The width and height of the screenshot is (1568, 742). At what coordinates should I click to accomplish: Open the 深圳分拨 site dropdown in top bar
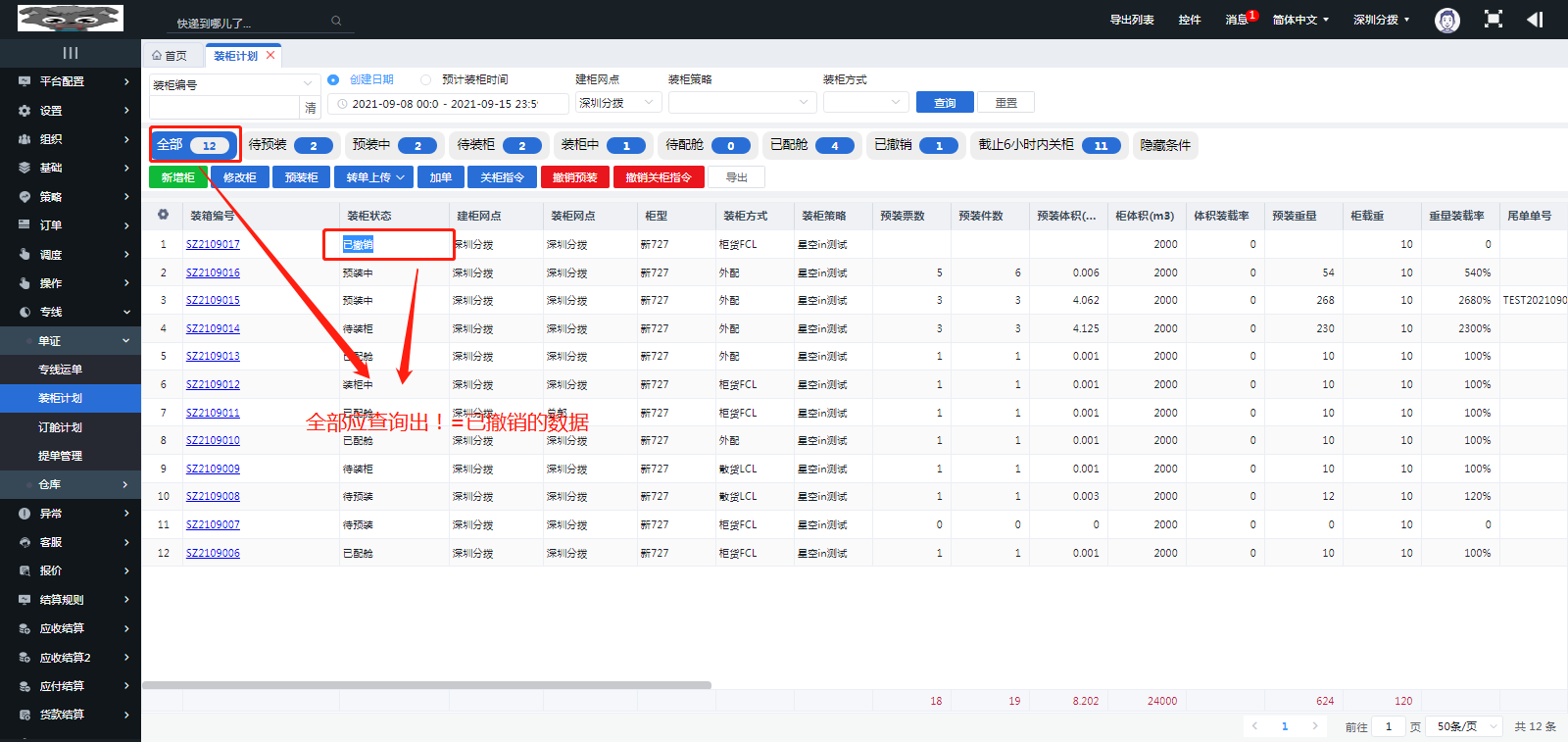click(x=1381, y=20)
